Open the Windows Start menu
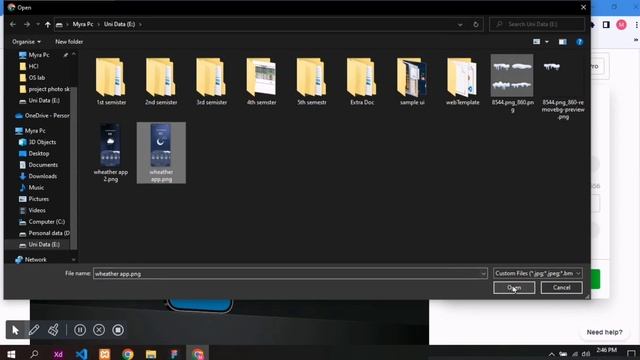Screen dimensions: 640x360 11,354
